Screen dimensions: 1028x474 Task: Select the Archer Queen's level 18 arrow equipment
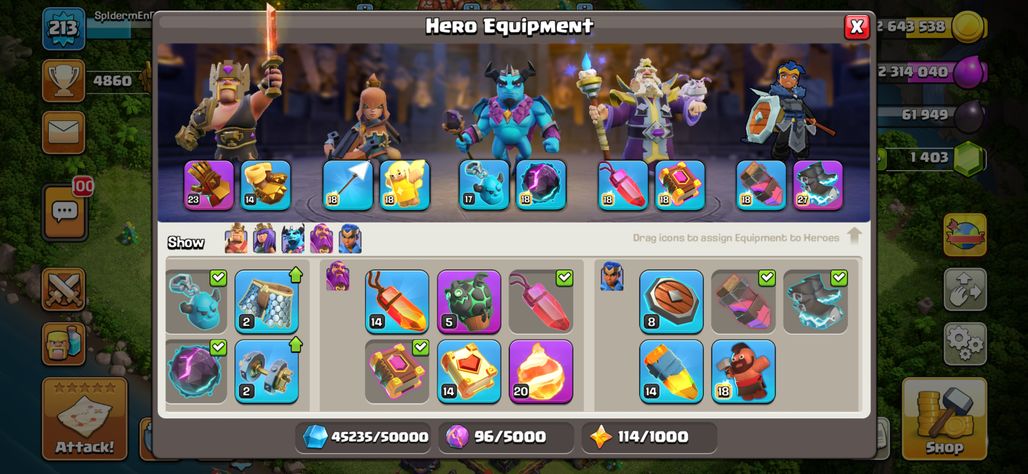347,185
